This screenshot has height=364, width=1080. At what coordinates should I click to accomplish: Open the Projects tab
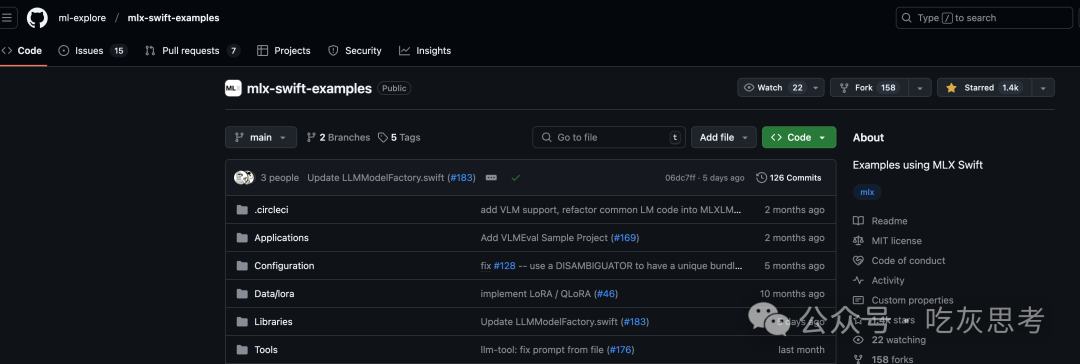(x=284, y=50)
